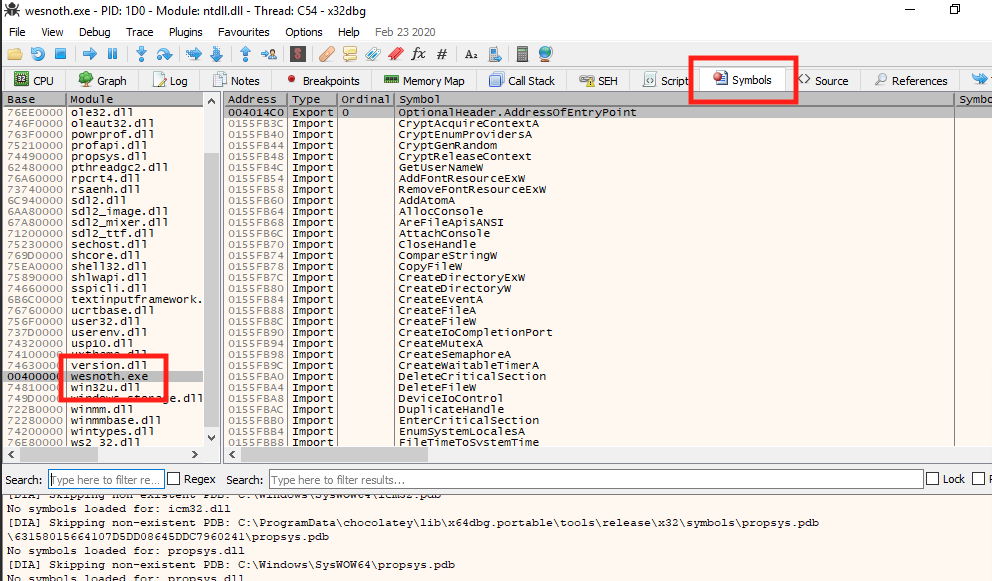
Task: Click the globe Check for updates icon
Action: 545,54
